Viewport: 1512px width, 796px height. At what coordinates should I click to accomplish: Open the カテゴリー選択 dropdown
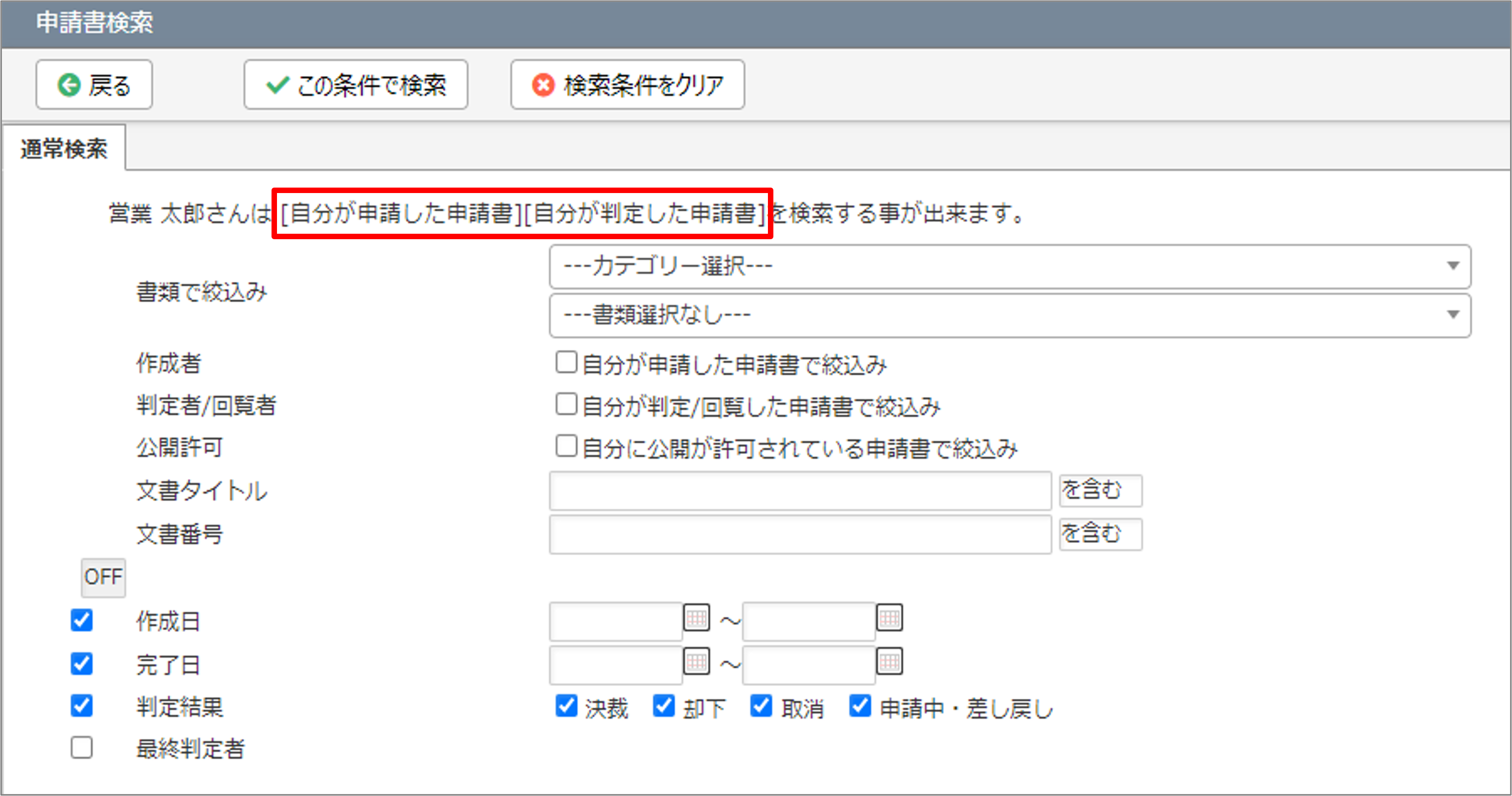pos(1010,266)
